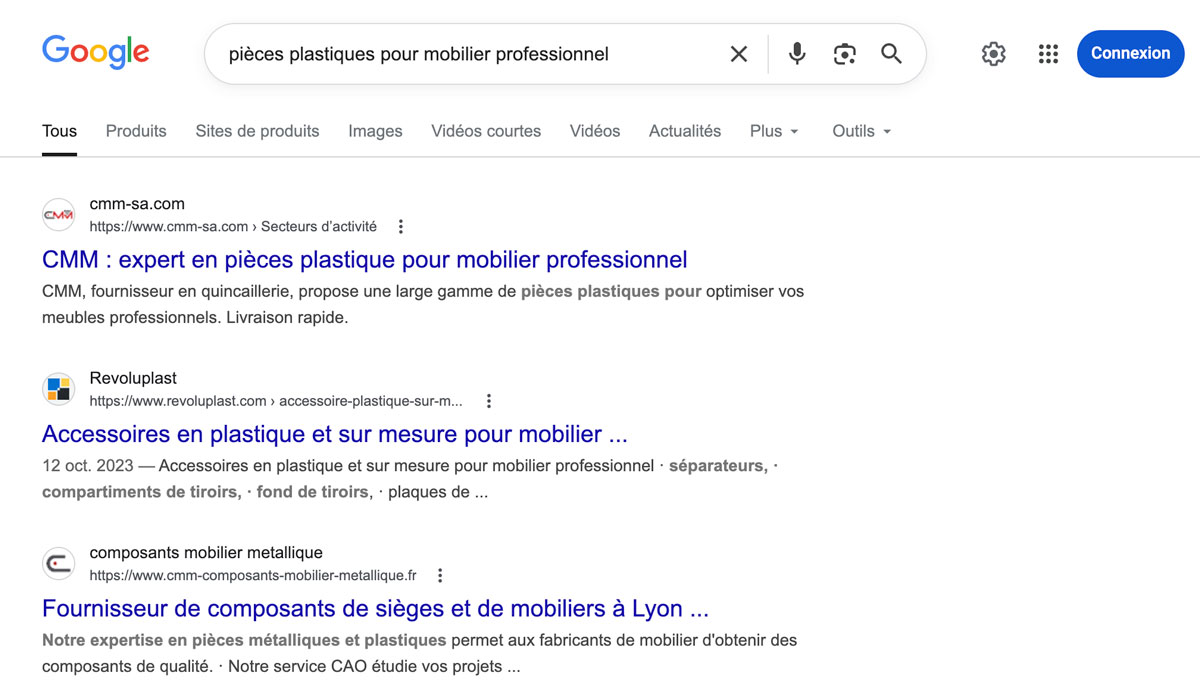Start the search with the magnifier icon
The width and height of the screenshot is (1200, 699).
891,54
